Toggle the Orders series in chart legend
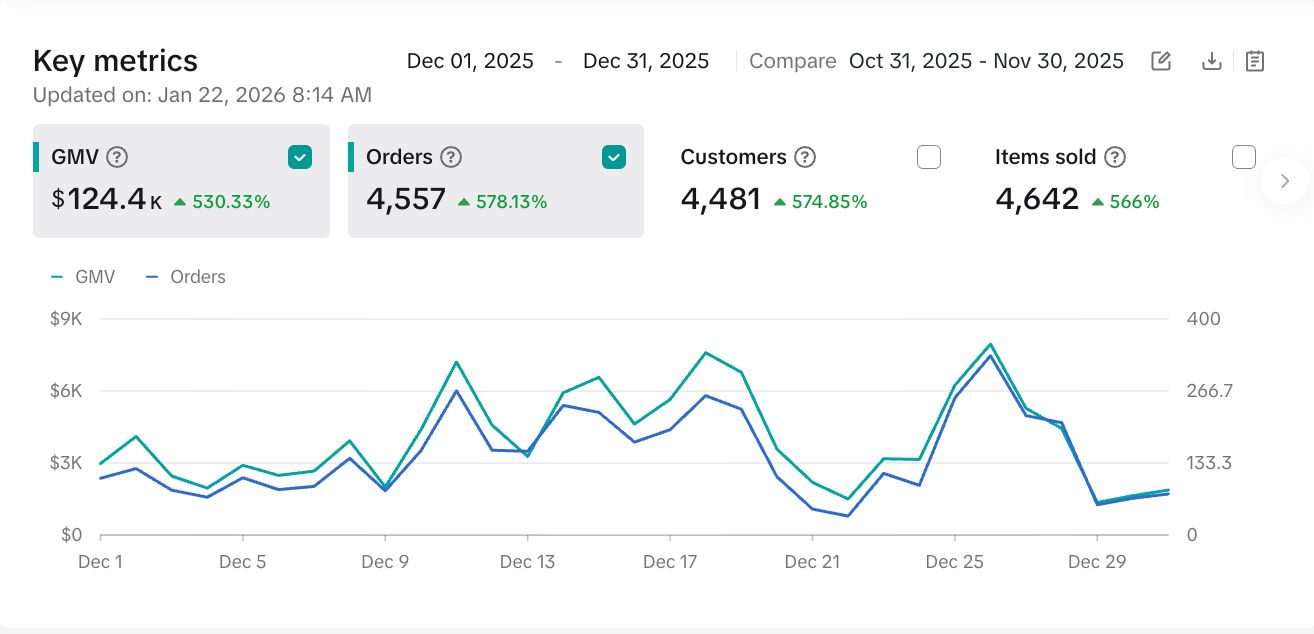This screenshot has width=1314, height=634. point(186,277)
